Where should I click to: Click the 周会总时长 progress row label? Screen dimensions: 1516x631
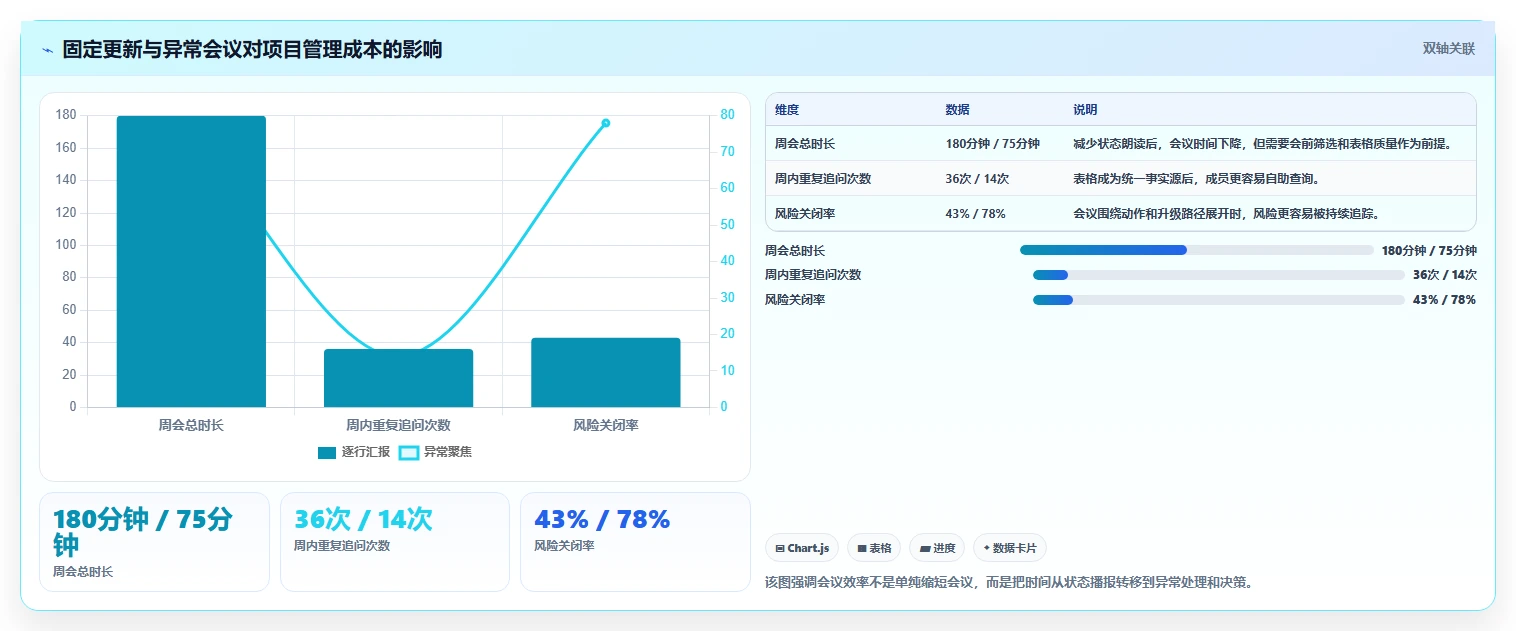[x=795, y=251]
